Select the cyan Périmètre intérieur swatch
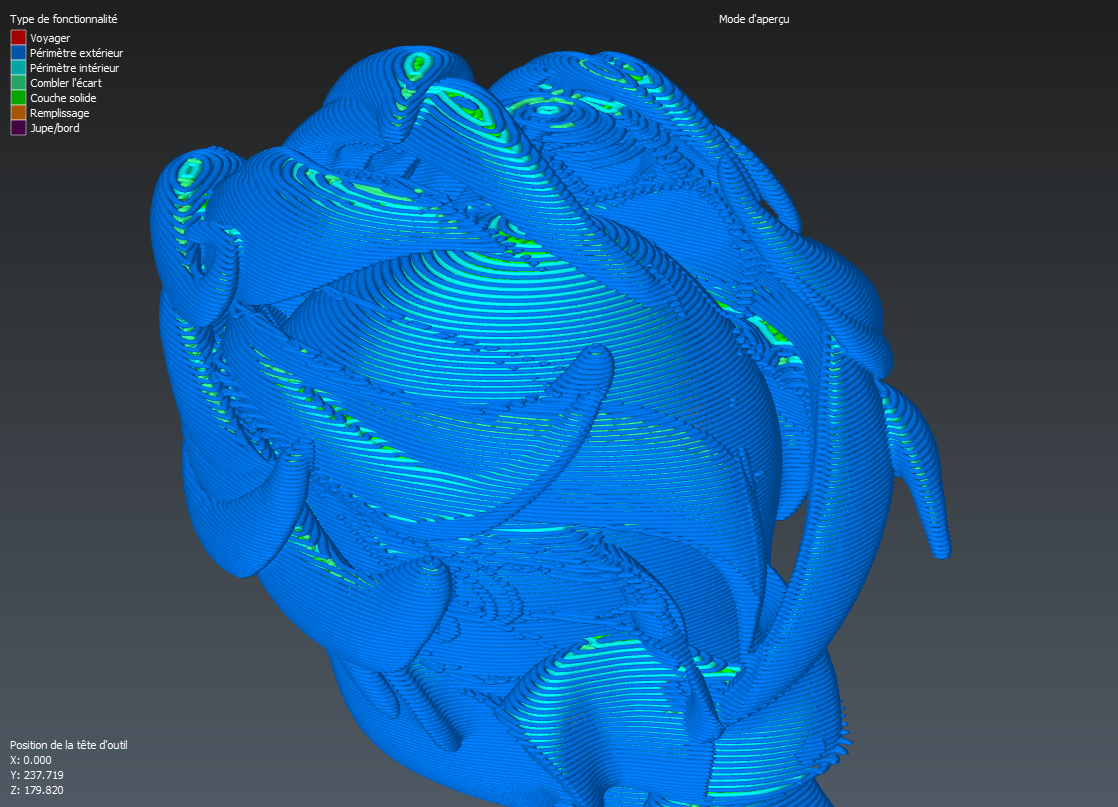Viewport: 1118px width, 807px height. coord(18,68)
